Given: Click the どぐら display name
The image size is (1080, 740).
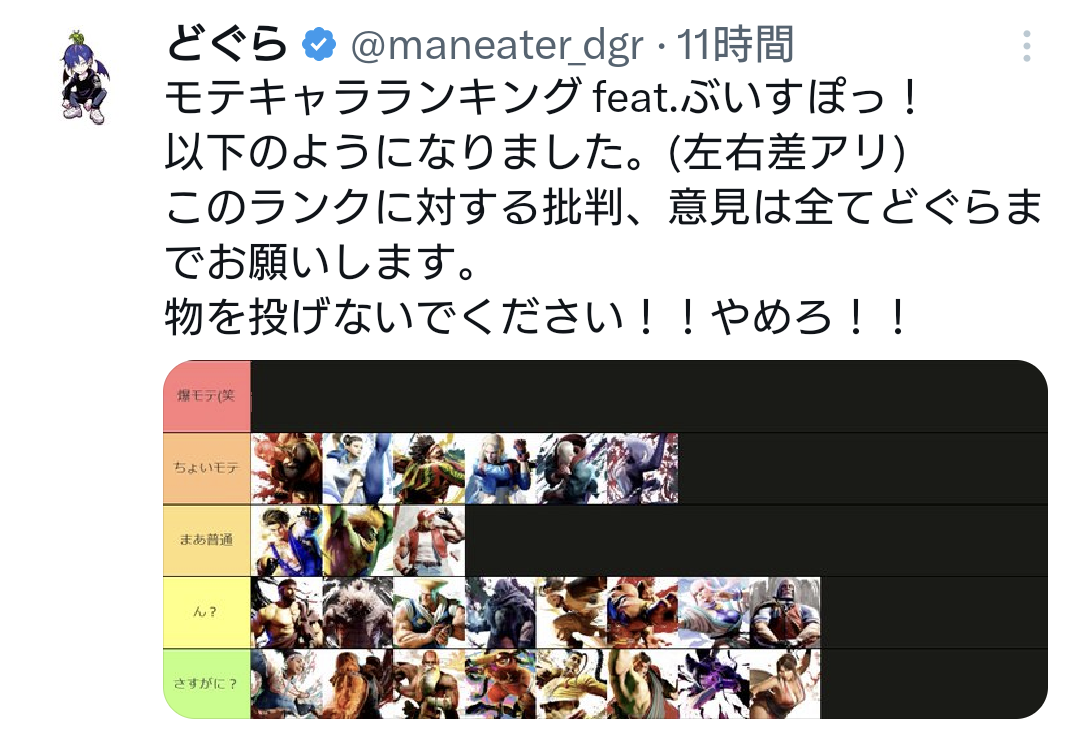Looking at the screenshot, I should (227, 44).
